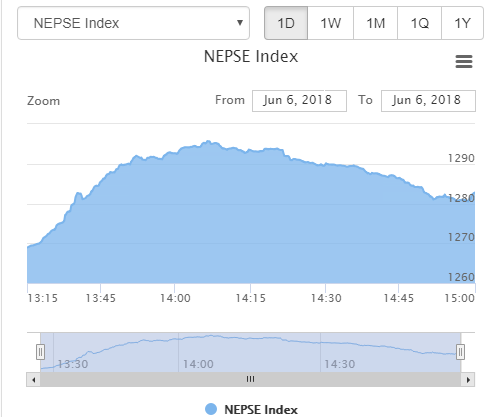Open the chart hamburger context menu

tap(464, 62)
